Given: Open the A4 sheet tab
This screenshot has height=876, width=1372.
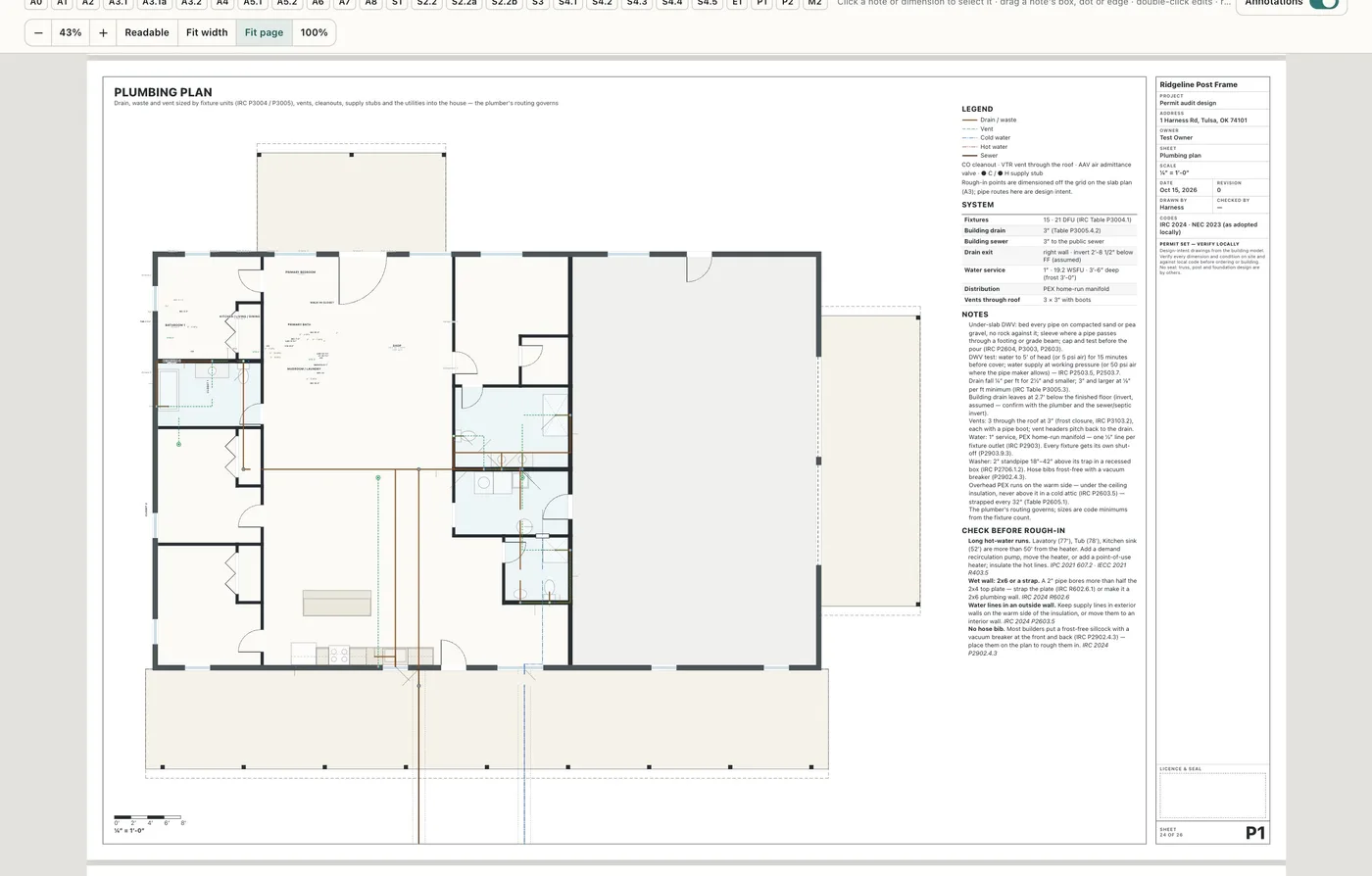Looking at the screenshot, I should pos(222,3).
